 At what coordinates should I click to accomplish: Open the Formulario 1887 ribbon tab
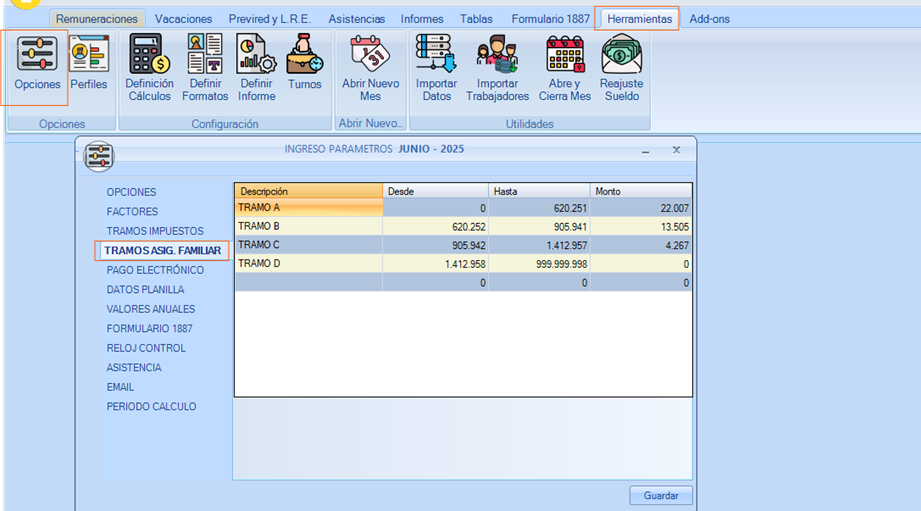pos(551,19)
